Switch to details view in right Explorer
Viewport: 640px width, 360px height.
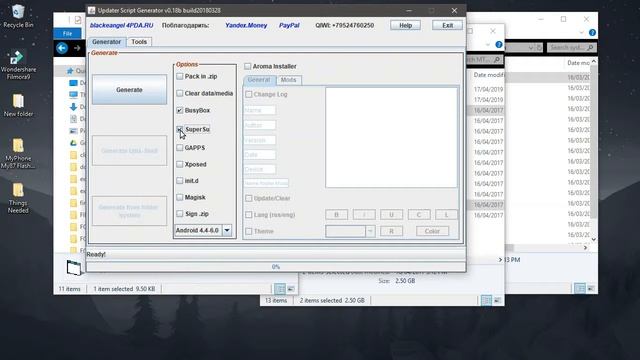coord(580,289)
